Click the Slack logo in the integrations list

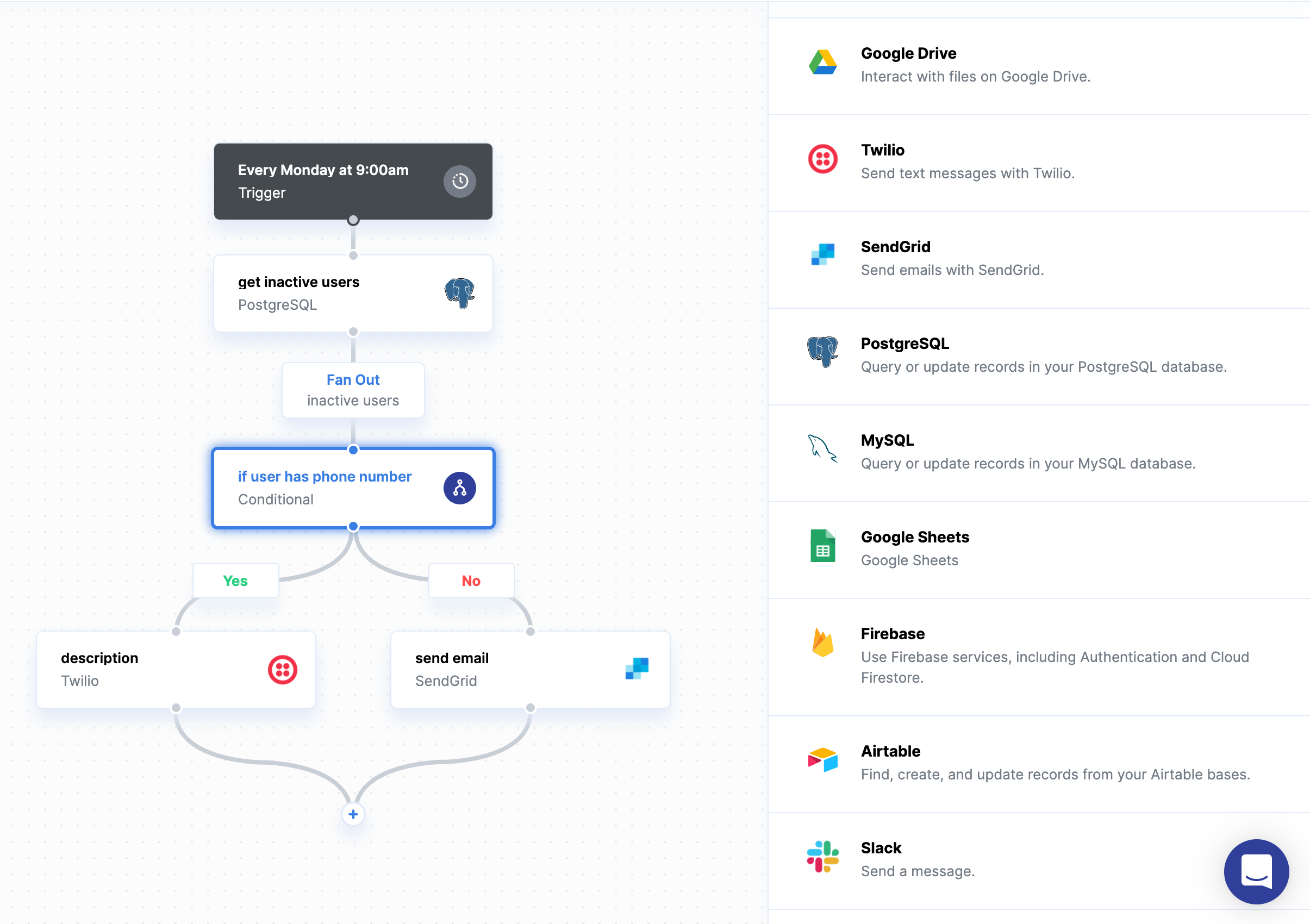coord(822,857)
